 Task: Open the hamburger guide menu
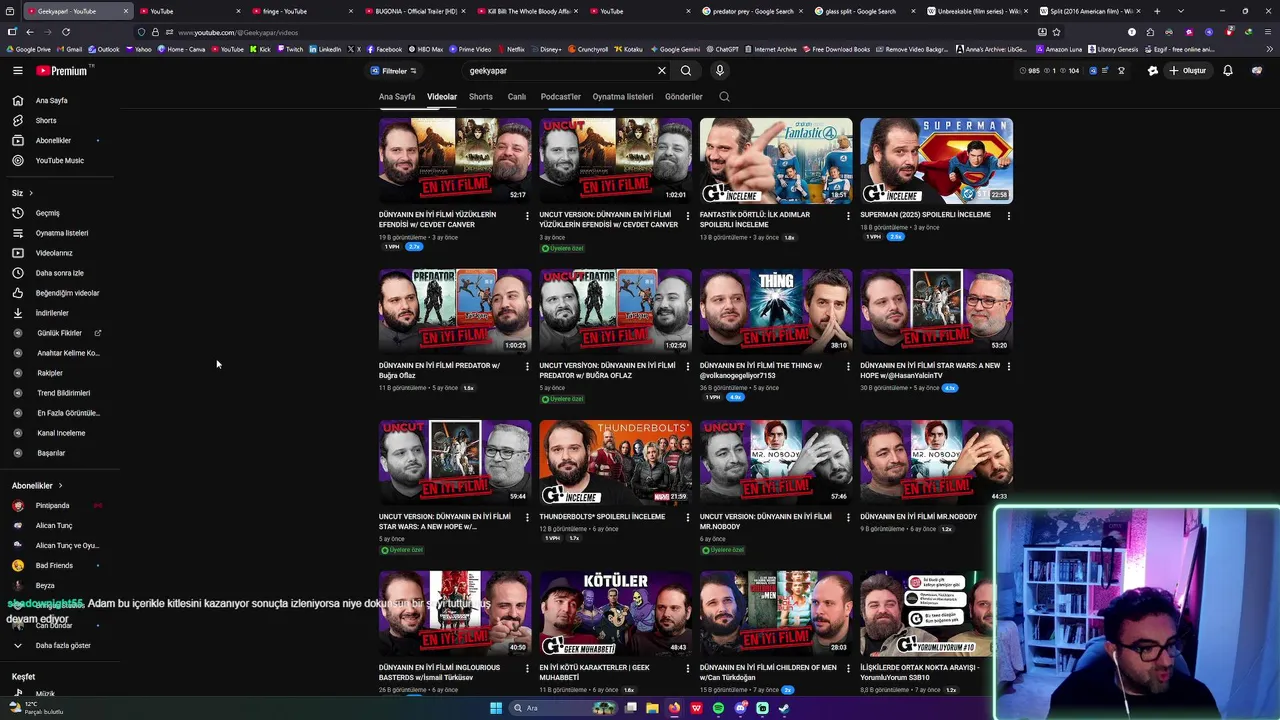(18, 71)
